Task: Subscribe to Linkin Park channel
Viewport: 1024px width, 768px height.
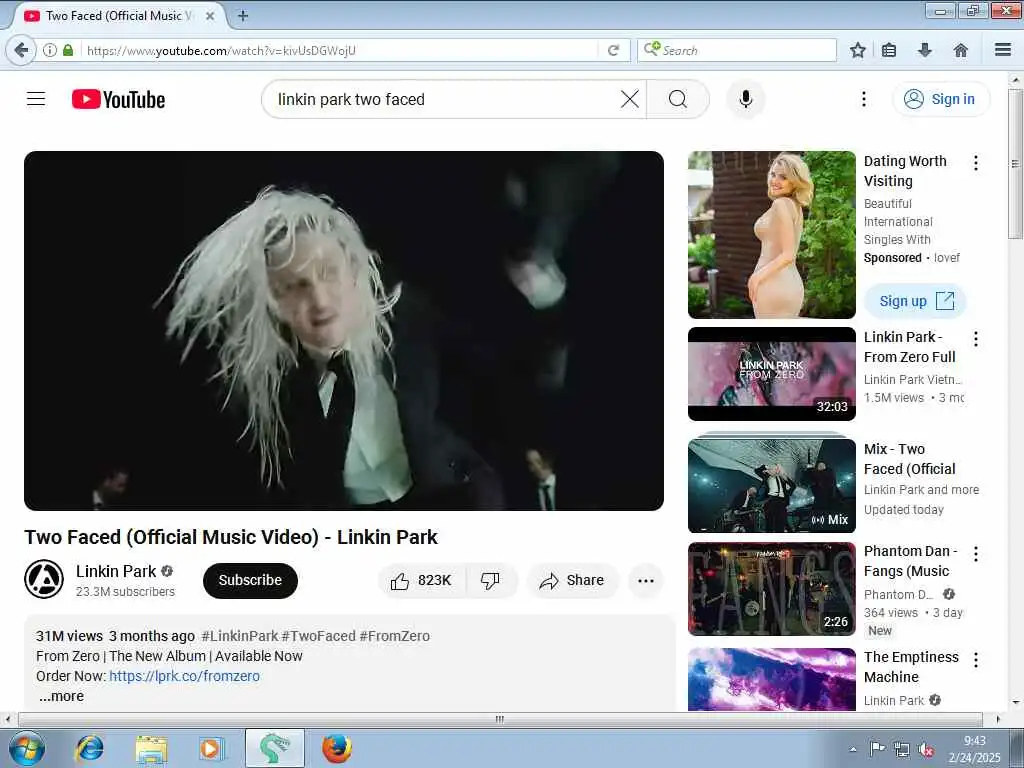Action: 250,581
